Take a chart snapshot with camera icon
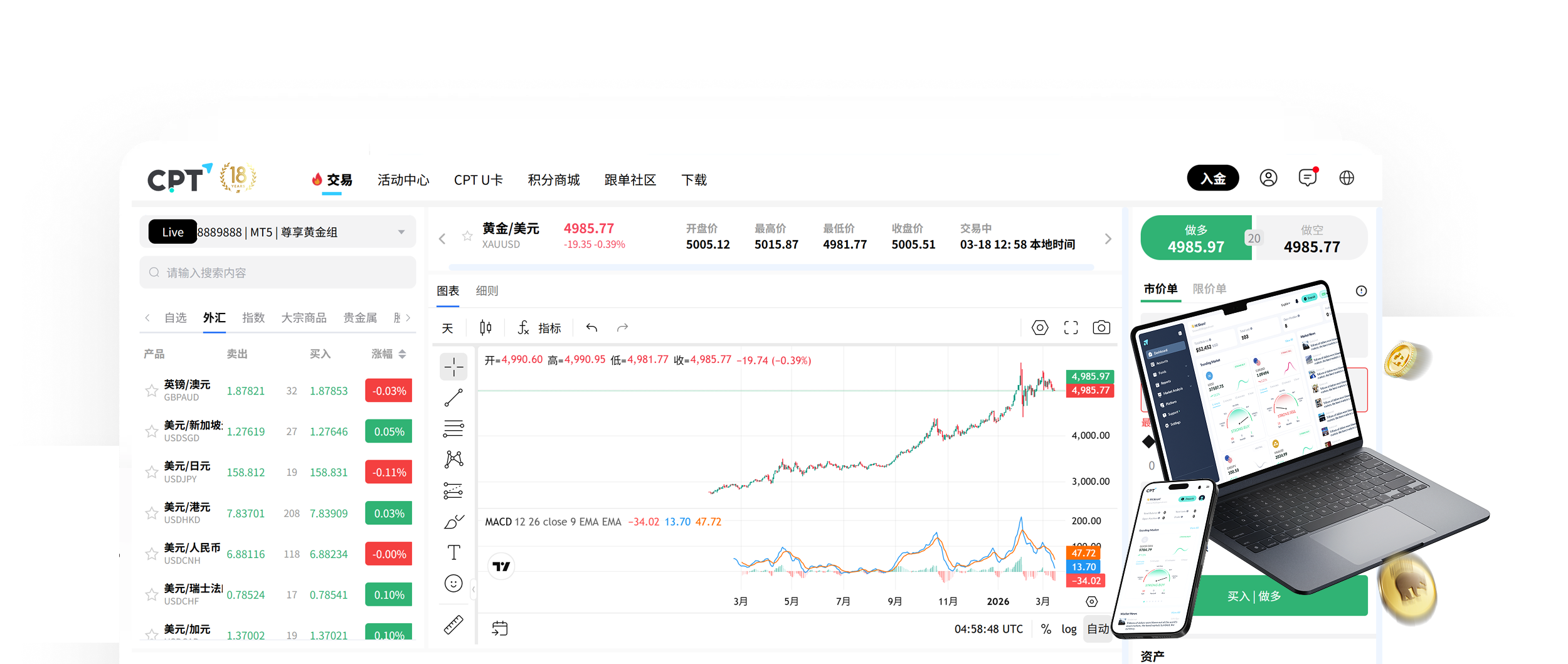This screenshot has width=1568, height=664. click(1101, 328)
